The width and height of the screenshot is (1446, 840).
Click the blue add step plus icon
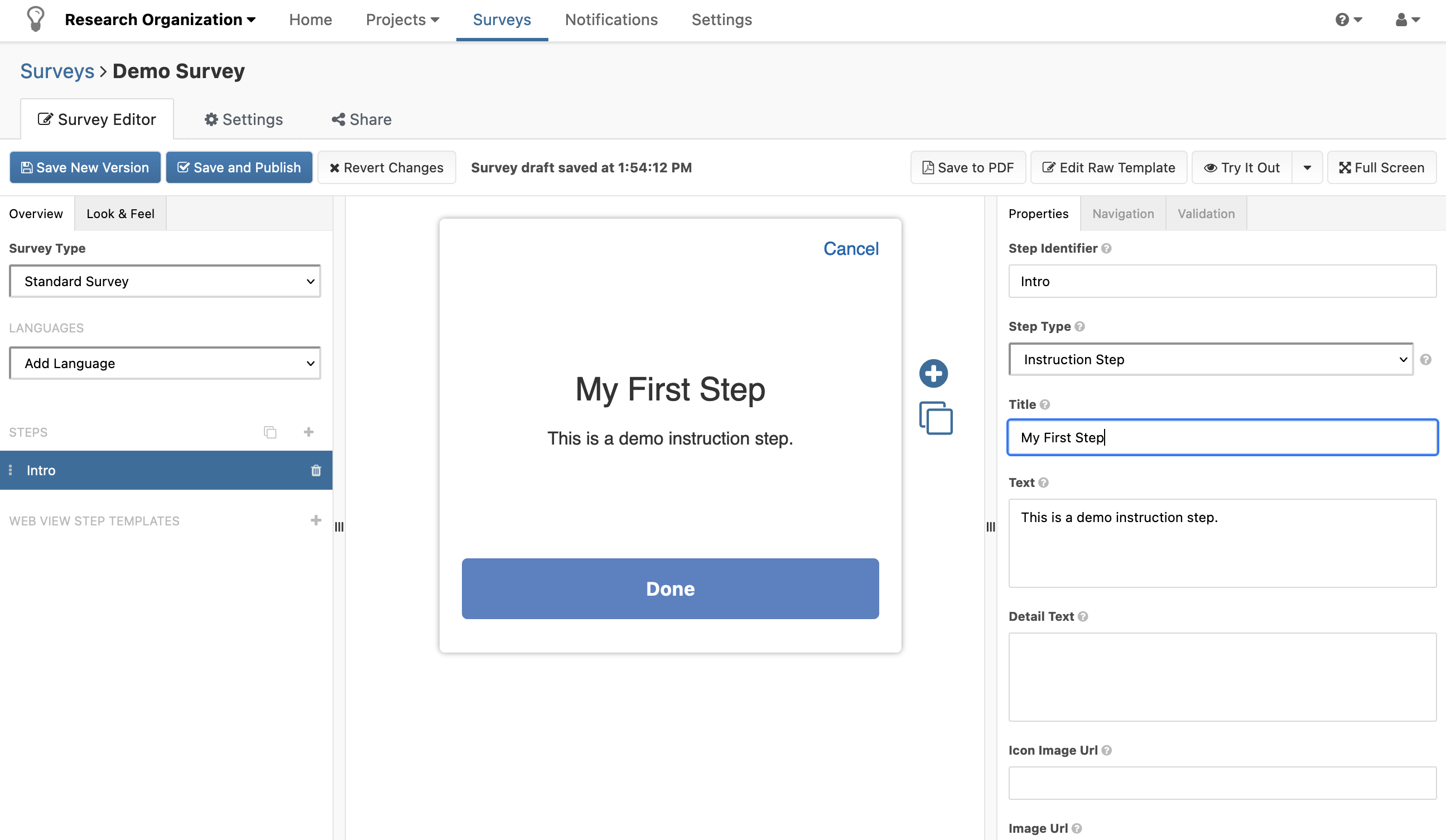pyautogui.click(x=933, y=374)
